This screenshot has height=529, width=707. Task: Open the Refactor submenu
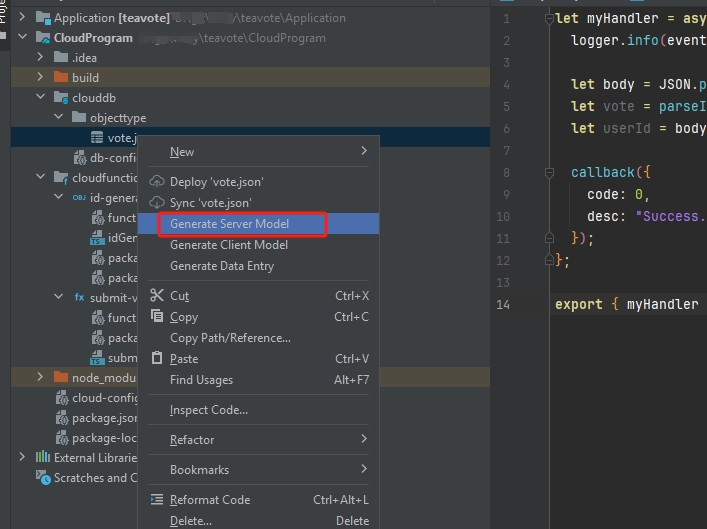(x=258, y=440)
